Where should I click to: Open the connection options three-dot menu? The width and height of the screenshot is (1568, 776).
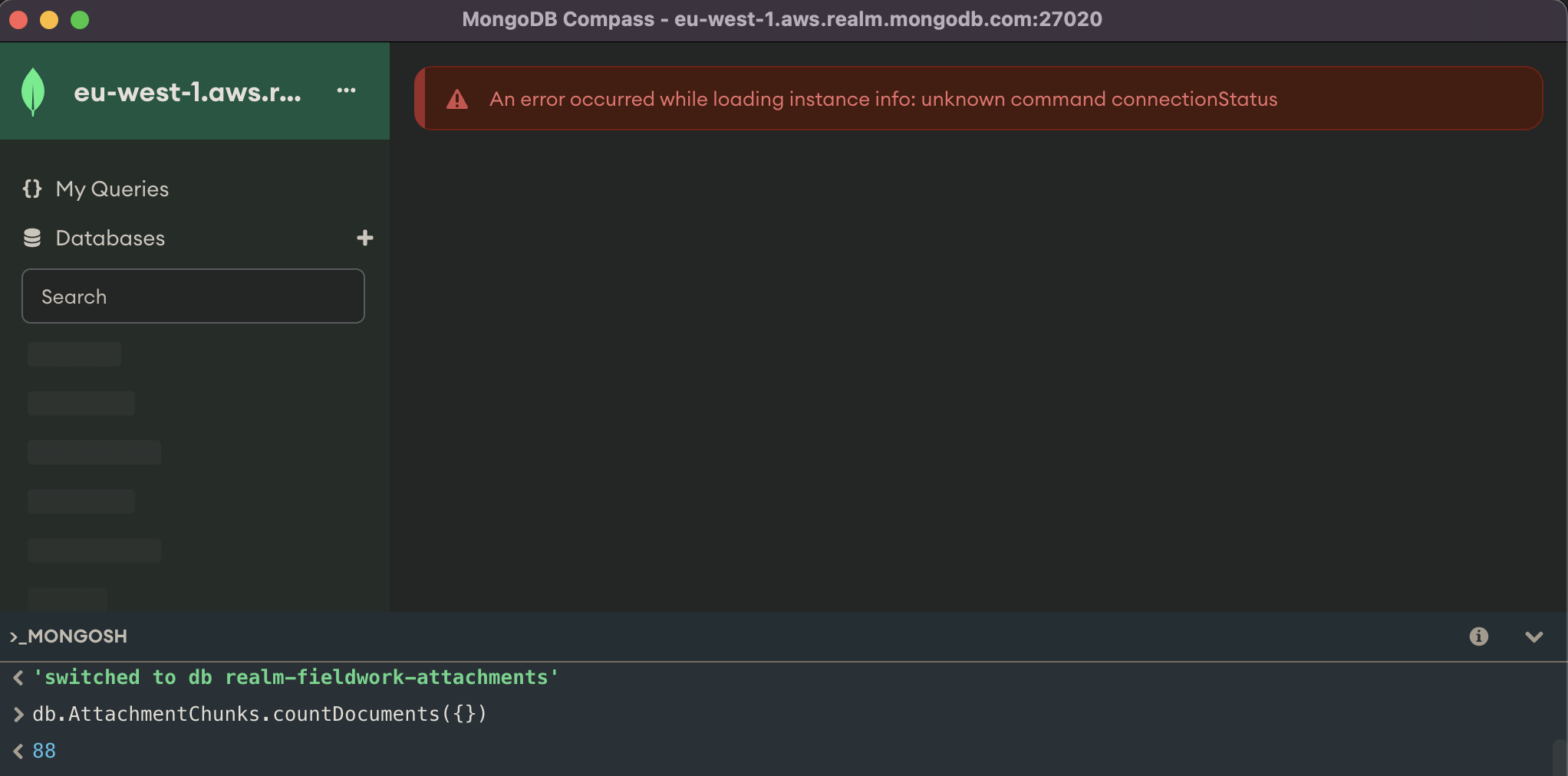coord(346,90)
